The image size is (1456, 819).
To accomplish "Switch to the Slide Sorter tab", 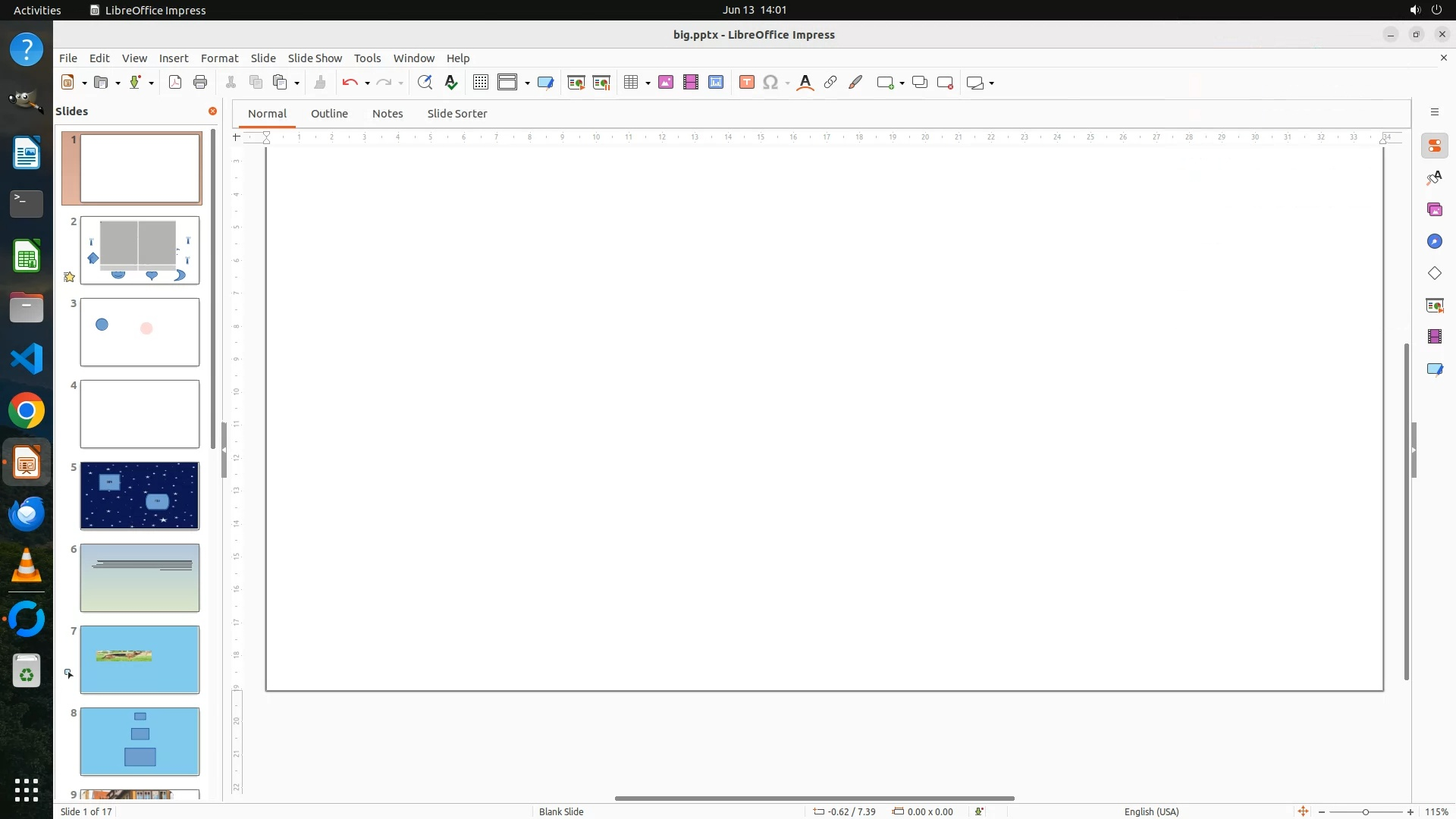I will coord(457,114).
